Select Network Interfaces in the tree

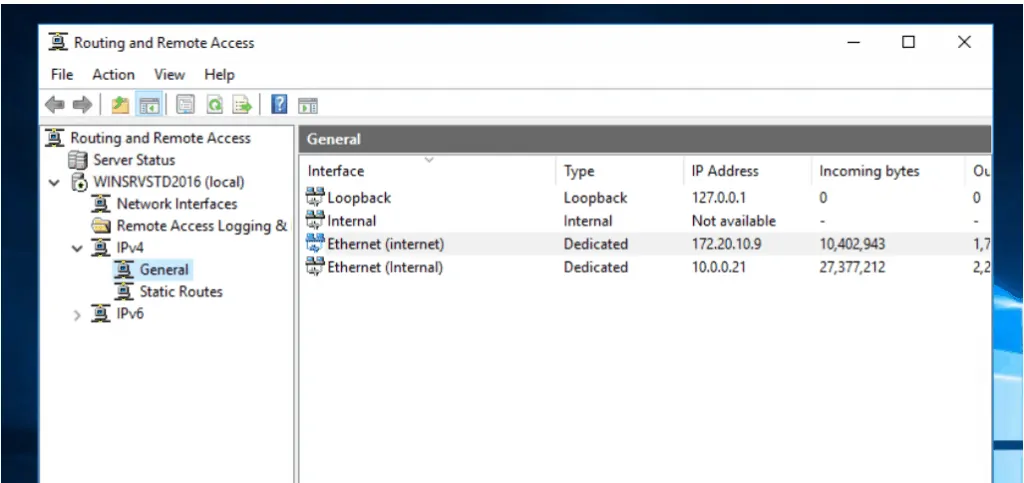click(x=177, y=204)
